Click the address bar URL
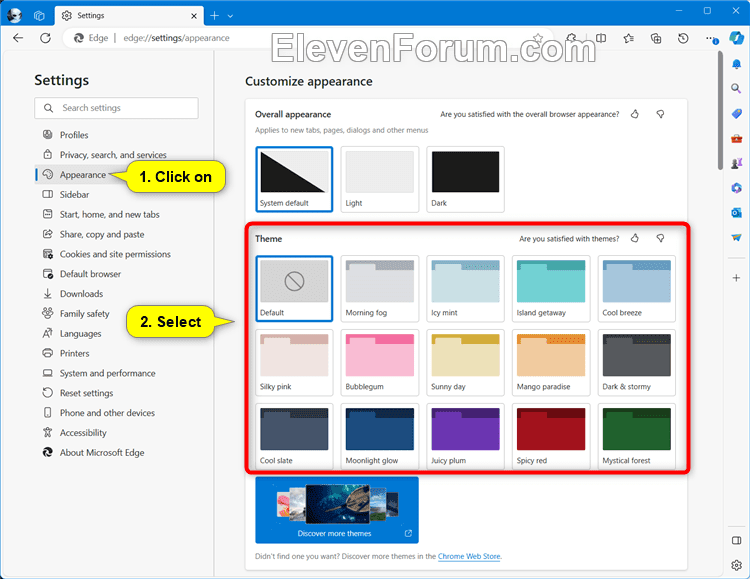Screen dimensions: 750x579 click(x=176, y=38)
